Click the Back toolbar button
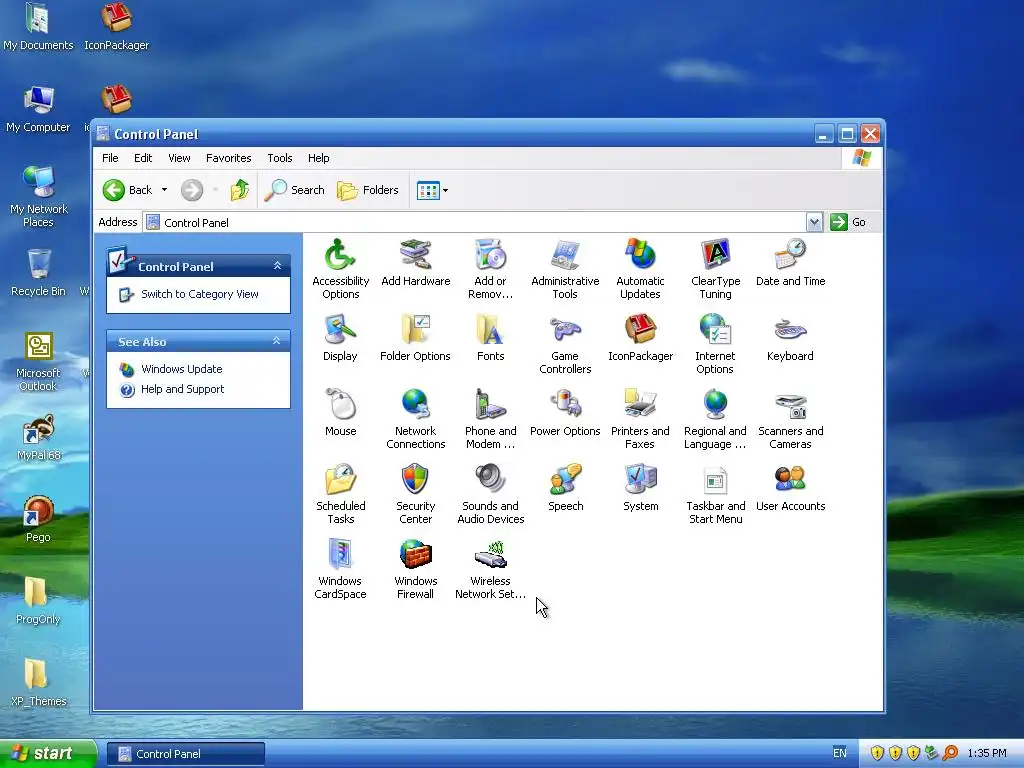The height and width of the screenshot is (768, 1024). tap(128, 190)
